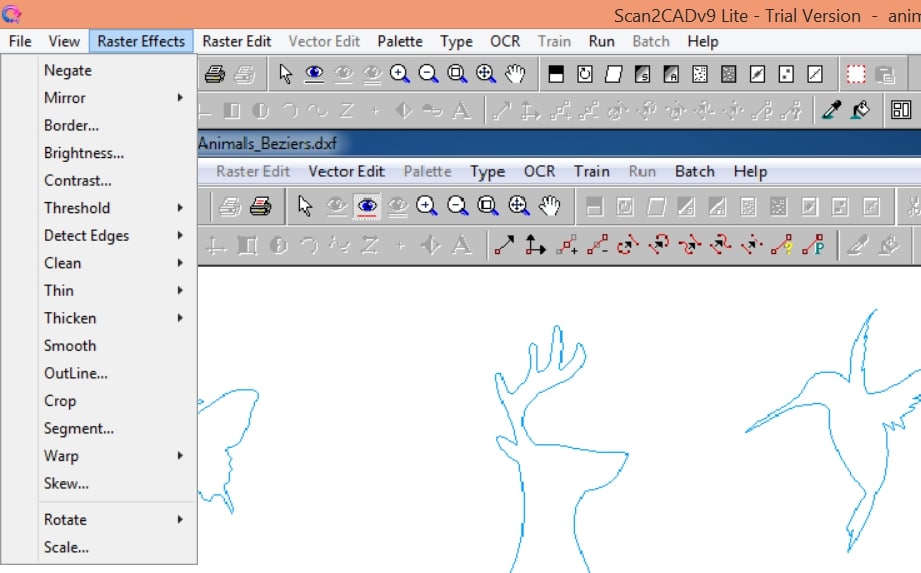This screenshot has height=573, width=921.
Task: Select the paint bucket fill tool
Action: pos(861,110)
